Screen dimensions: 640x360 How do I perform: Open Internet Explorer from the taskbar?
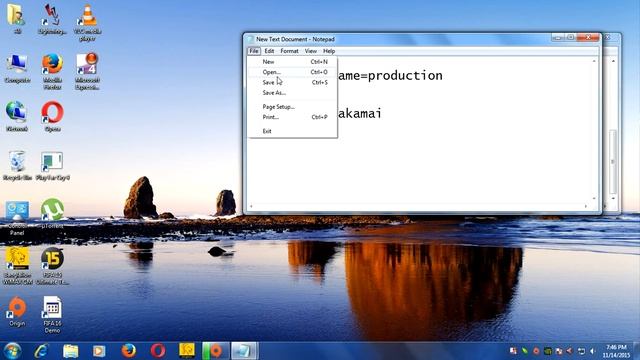point(41,351)
